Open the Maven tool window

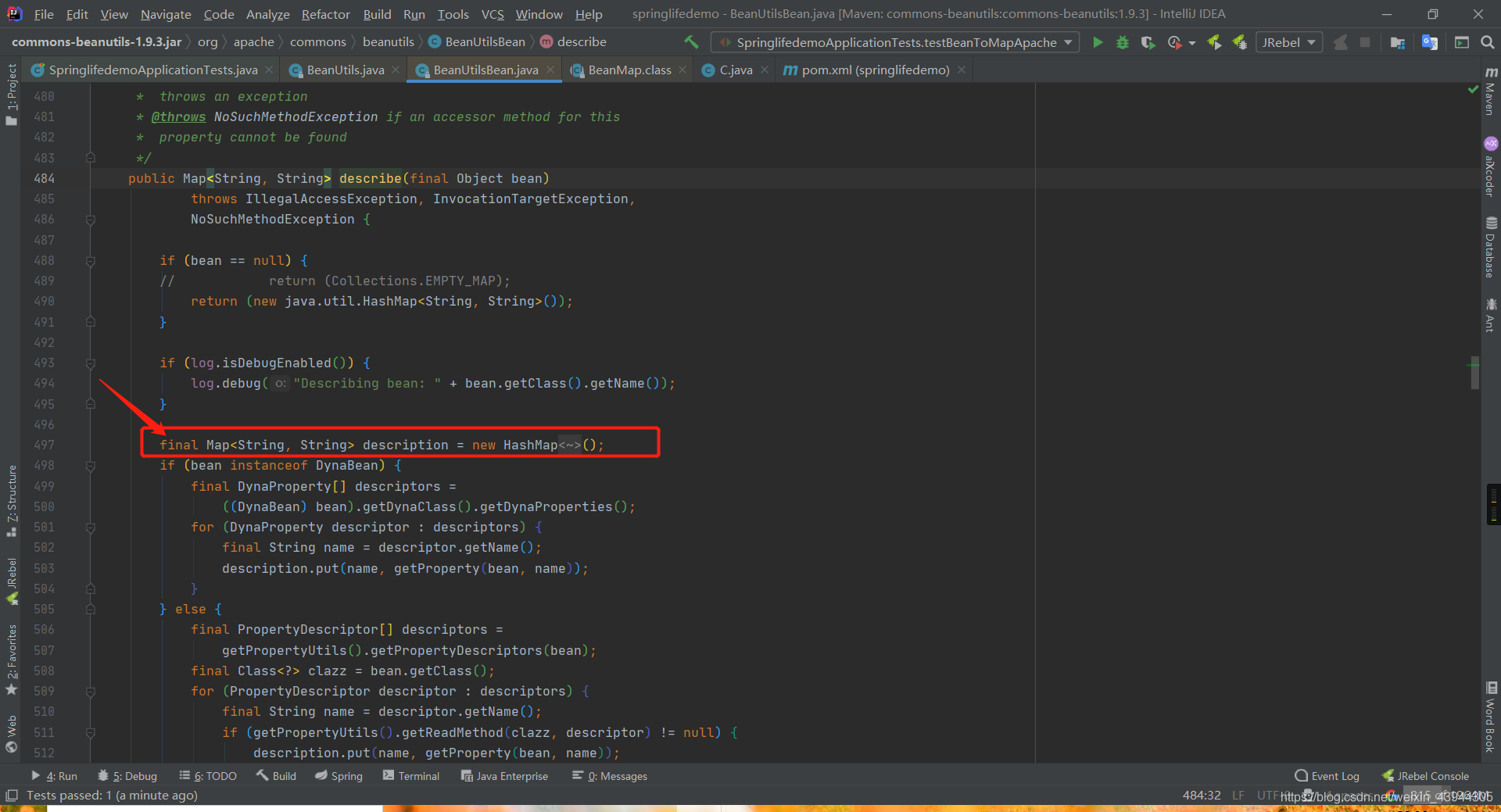[1491, 91]
